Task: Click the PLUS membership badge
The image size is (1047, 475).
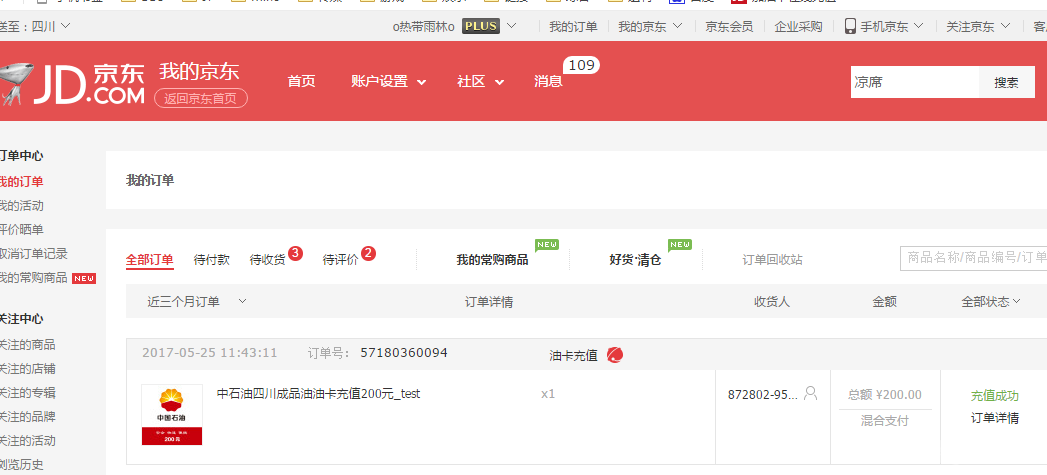Action: pos(481,26)
